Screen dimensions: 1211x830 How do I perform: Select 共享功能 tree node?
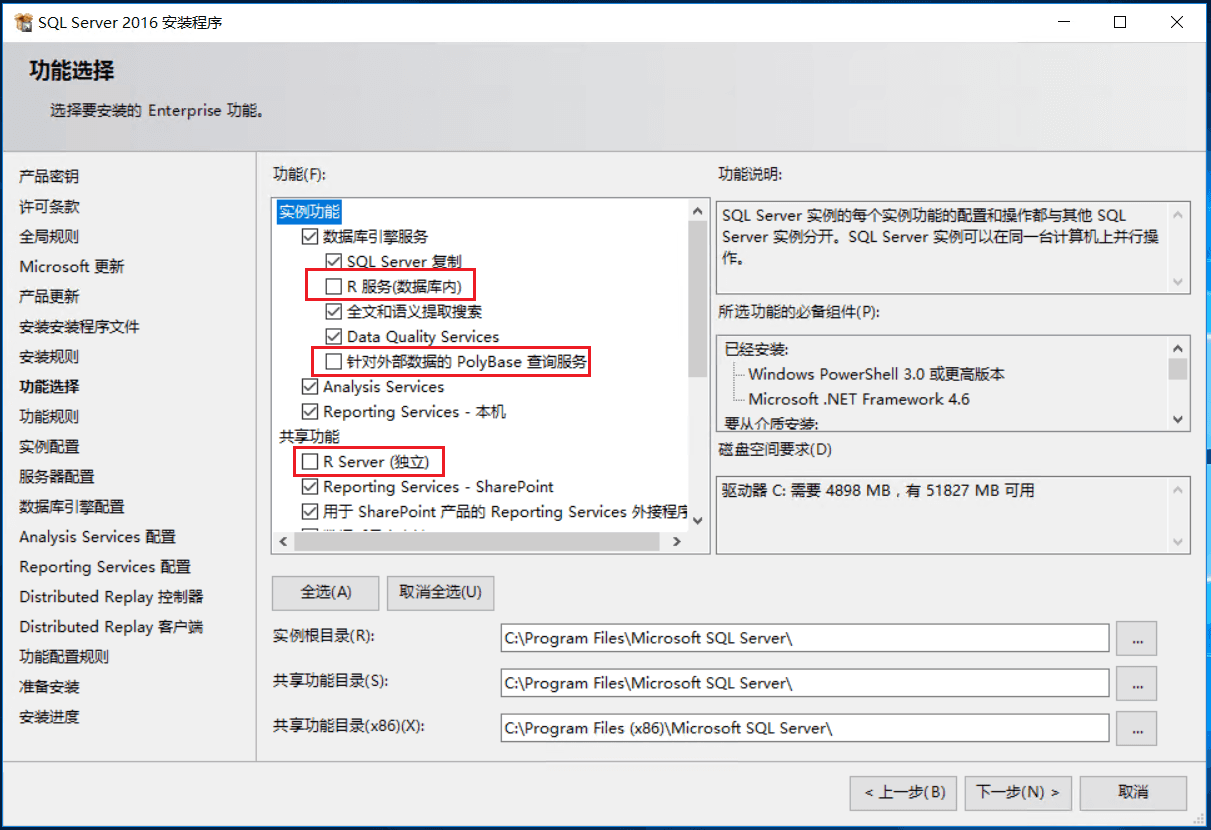coord(309,437)
